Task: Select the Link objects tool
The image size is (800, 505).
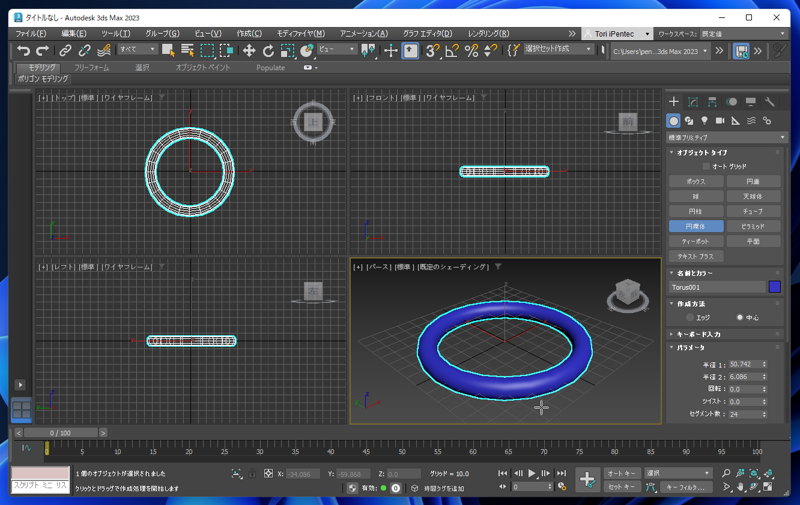Action: click(x=65, y=50)
